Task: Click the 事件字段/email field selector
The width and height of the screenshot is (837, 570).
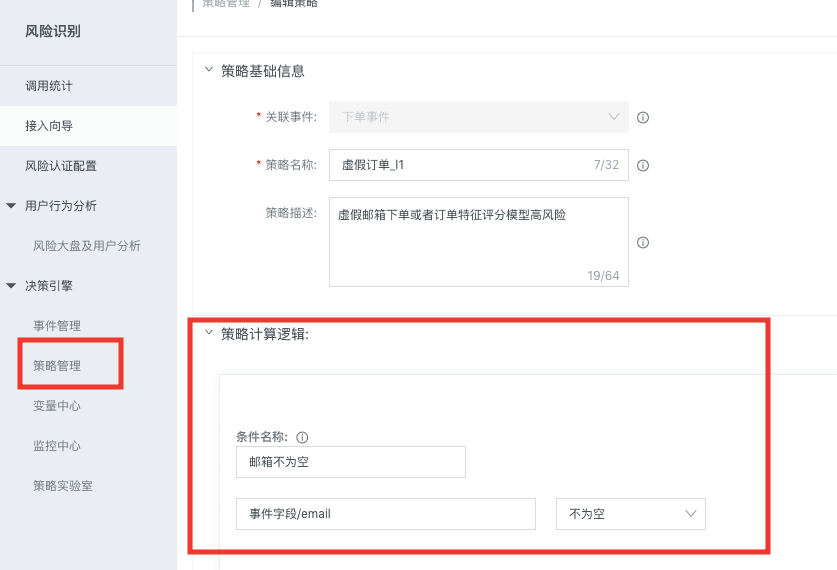Action: click(x=385, y=514)
